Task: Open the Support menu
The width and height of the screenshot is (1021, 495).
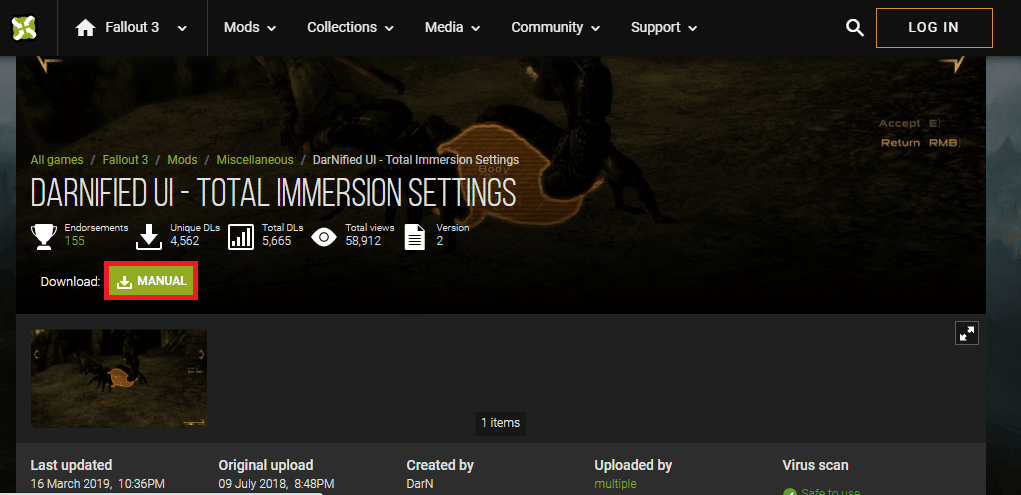Action: 664,27
